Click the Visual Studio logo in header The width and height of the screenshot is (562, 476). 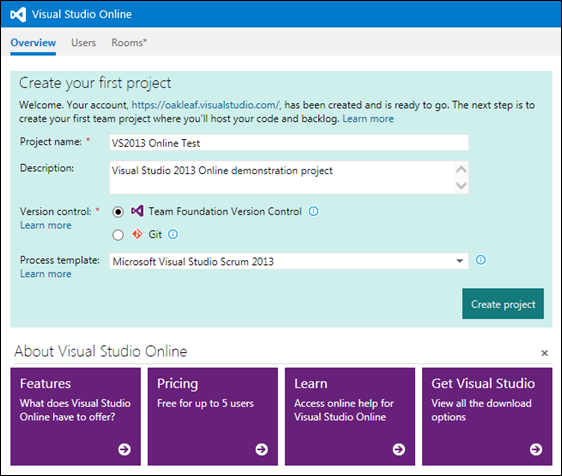(18, 14)
